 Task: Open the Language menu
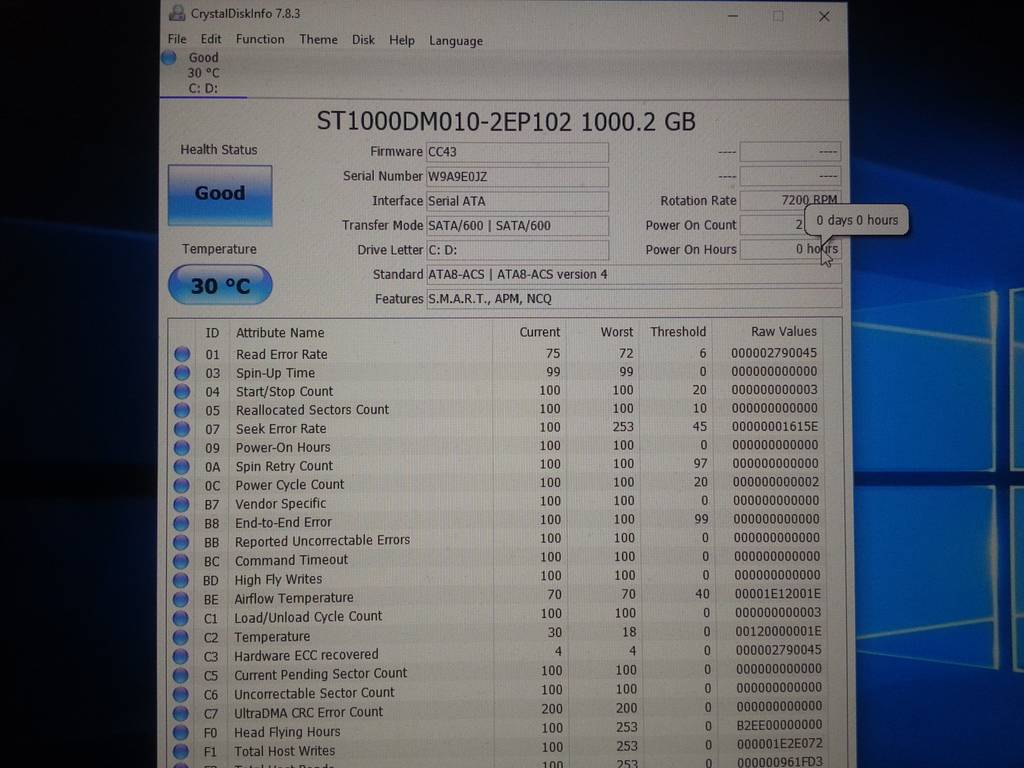coord(456,41)
